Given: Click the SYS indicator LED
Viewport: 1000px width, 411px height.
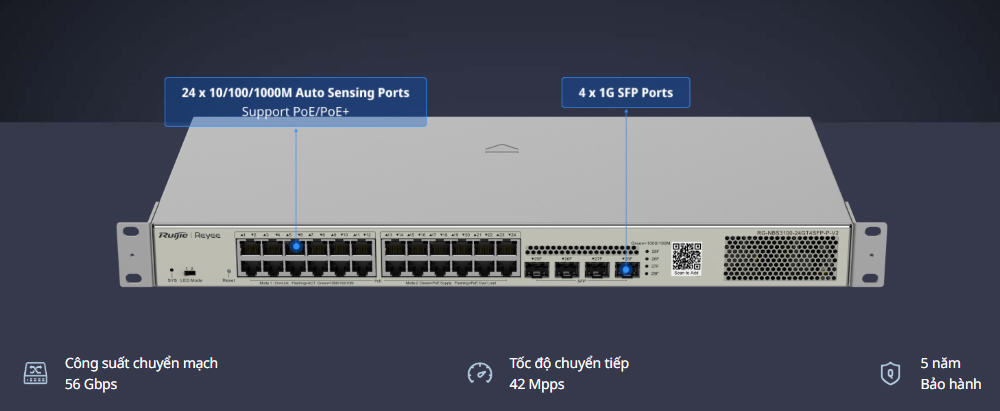Looking at the screenshot, I should (x=171, y=271).
